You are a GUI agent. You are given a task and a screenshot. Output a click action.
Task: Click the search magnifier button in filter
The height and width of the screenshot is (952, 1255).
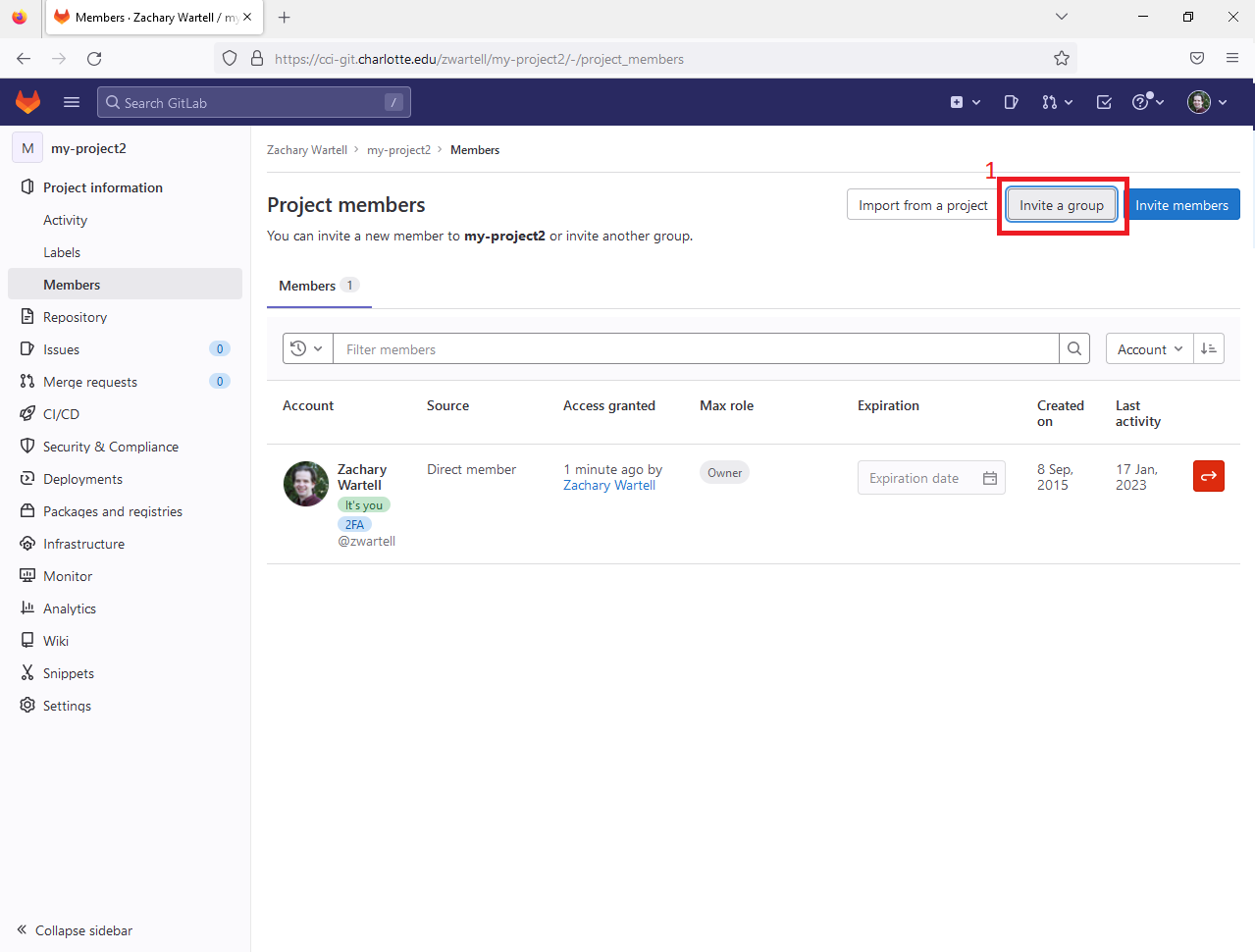pos(1074,348)
